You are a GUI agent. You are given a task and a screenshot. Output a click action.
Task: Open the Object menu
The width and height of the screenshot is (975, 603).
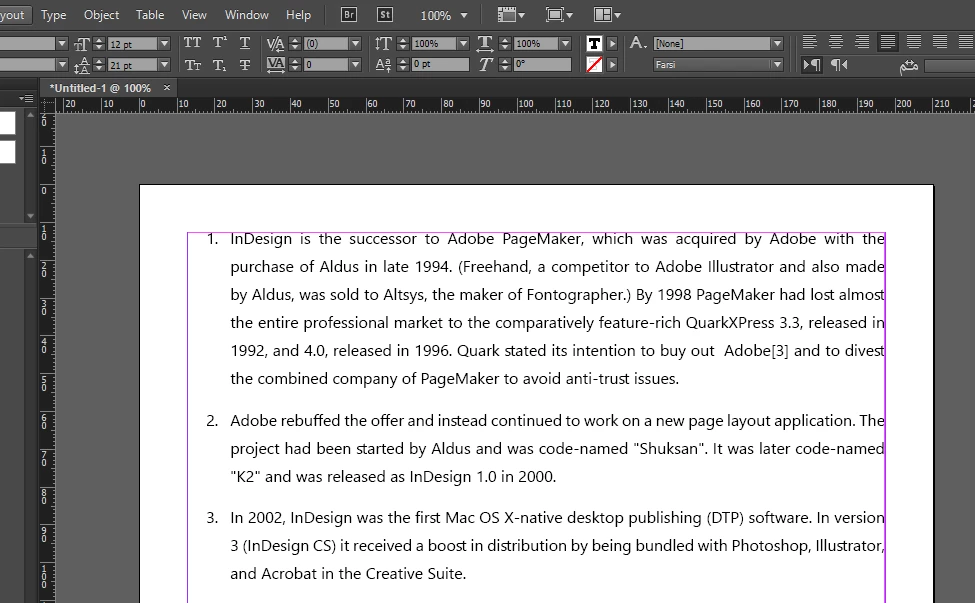pos(101,15)
